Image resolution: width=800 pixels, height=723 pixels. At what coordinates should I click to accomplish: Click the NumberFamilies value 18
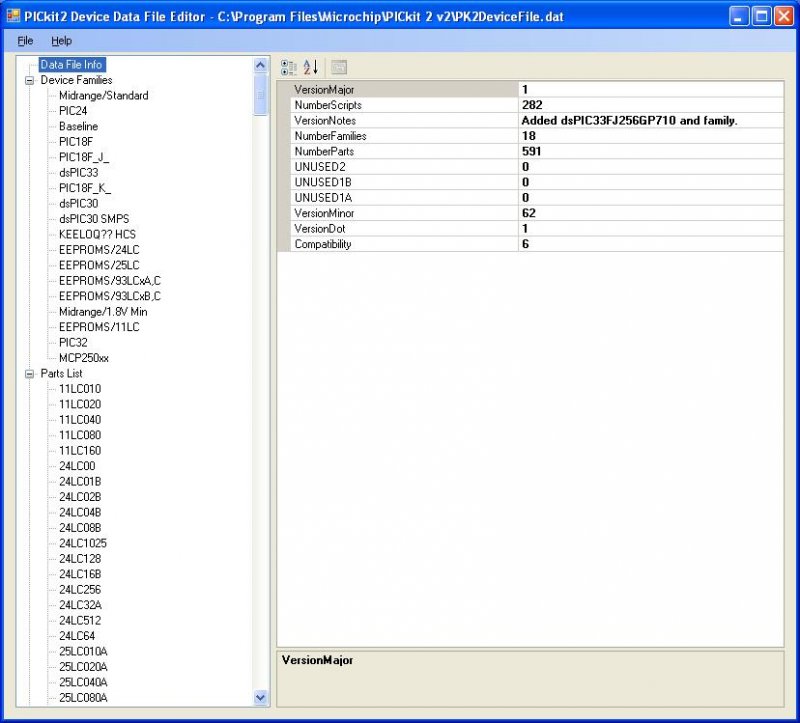(651, 136)
